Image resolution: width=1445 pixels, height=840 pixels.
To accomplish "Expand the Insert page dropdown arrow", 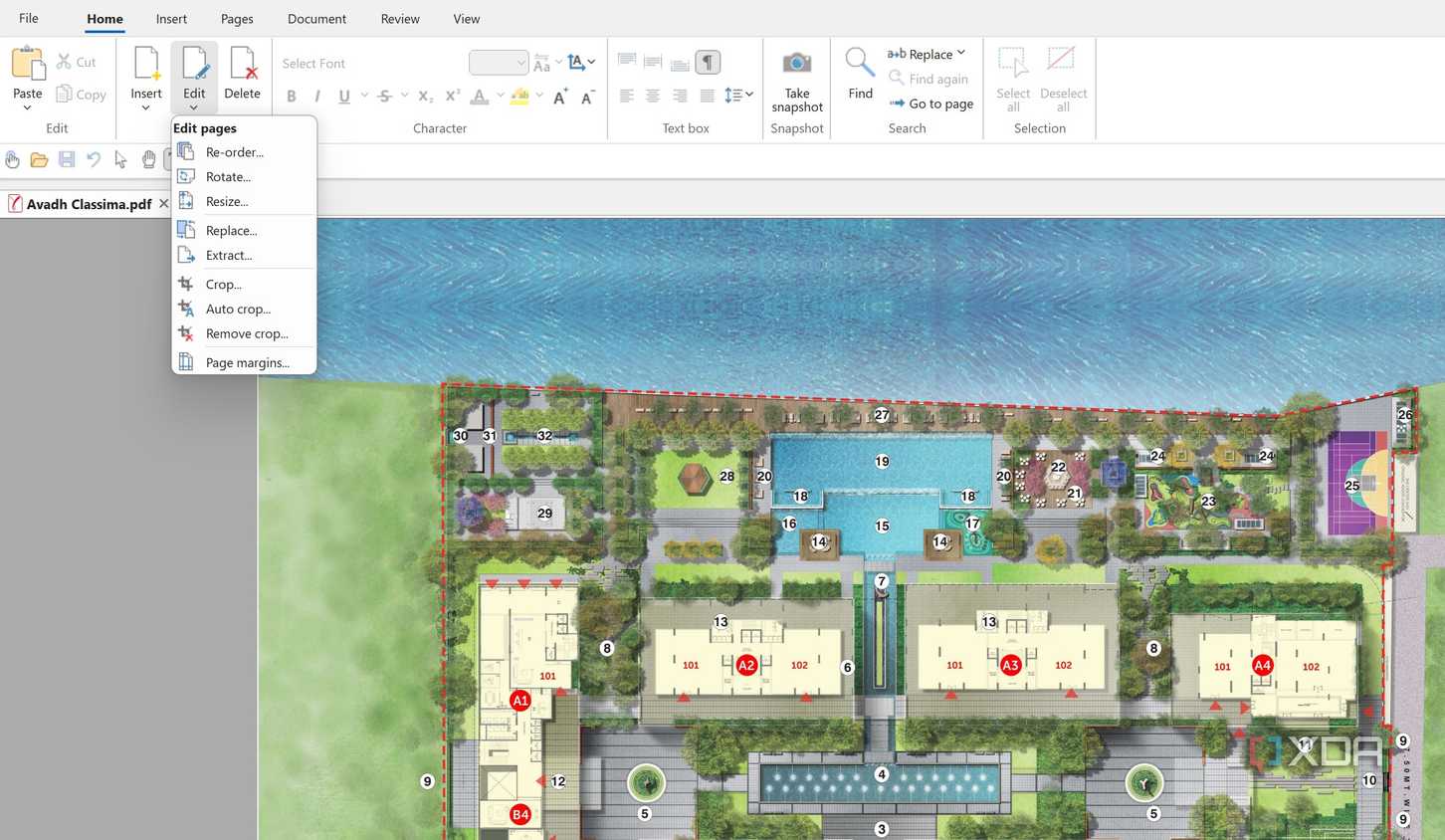I will [145, 108].
